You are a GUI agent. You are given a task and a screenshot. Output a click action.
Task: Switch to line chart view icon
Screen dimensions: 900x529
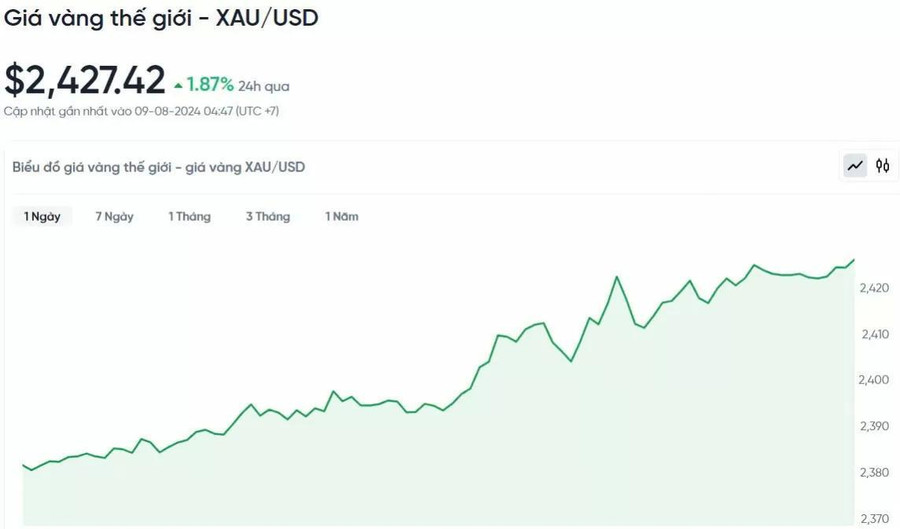point(855,166)
